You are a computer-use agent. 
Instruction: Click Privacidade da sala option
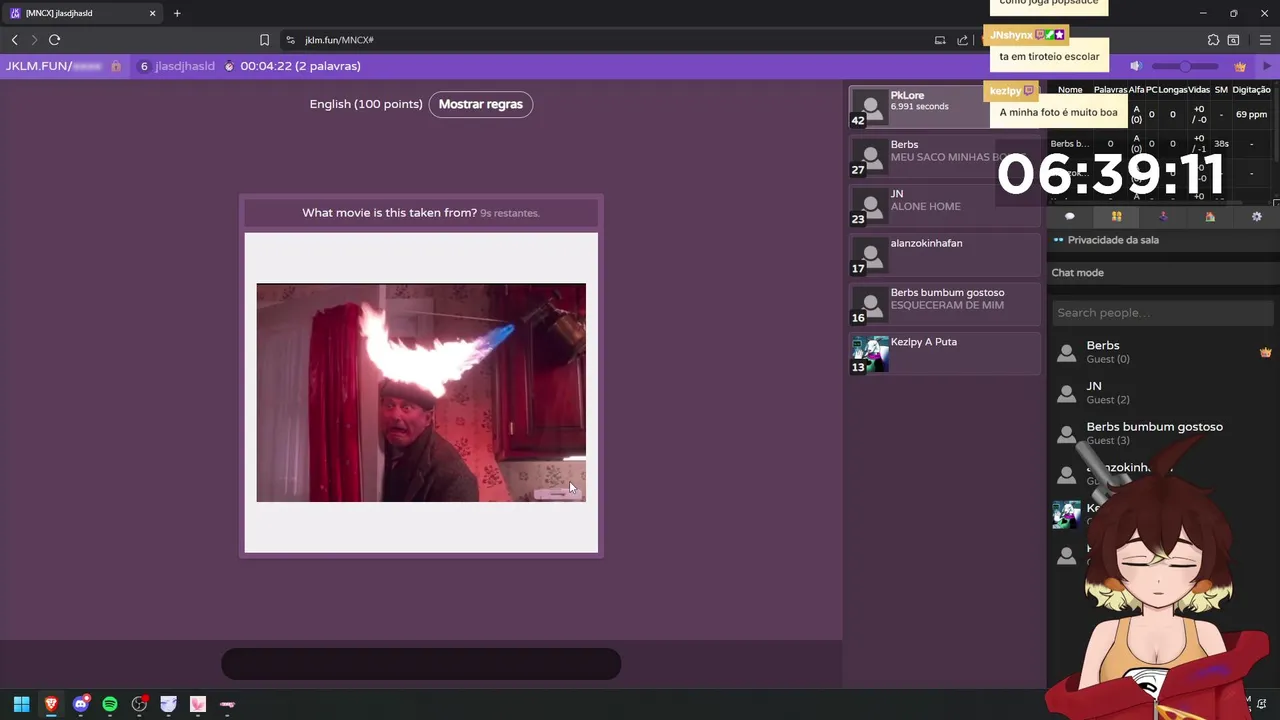1113,240
